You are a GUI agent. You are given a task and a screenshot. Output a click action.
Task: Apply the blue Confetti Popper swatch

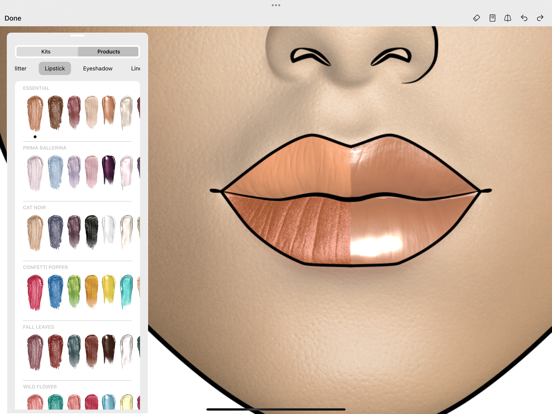pyautogui.click(x=55, y=291)
